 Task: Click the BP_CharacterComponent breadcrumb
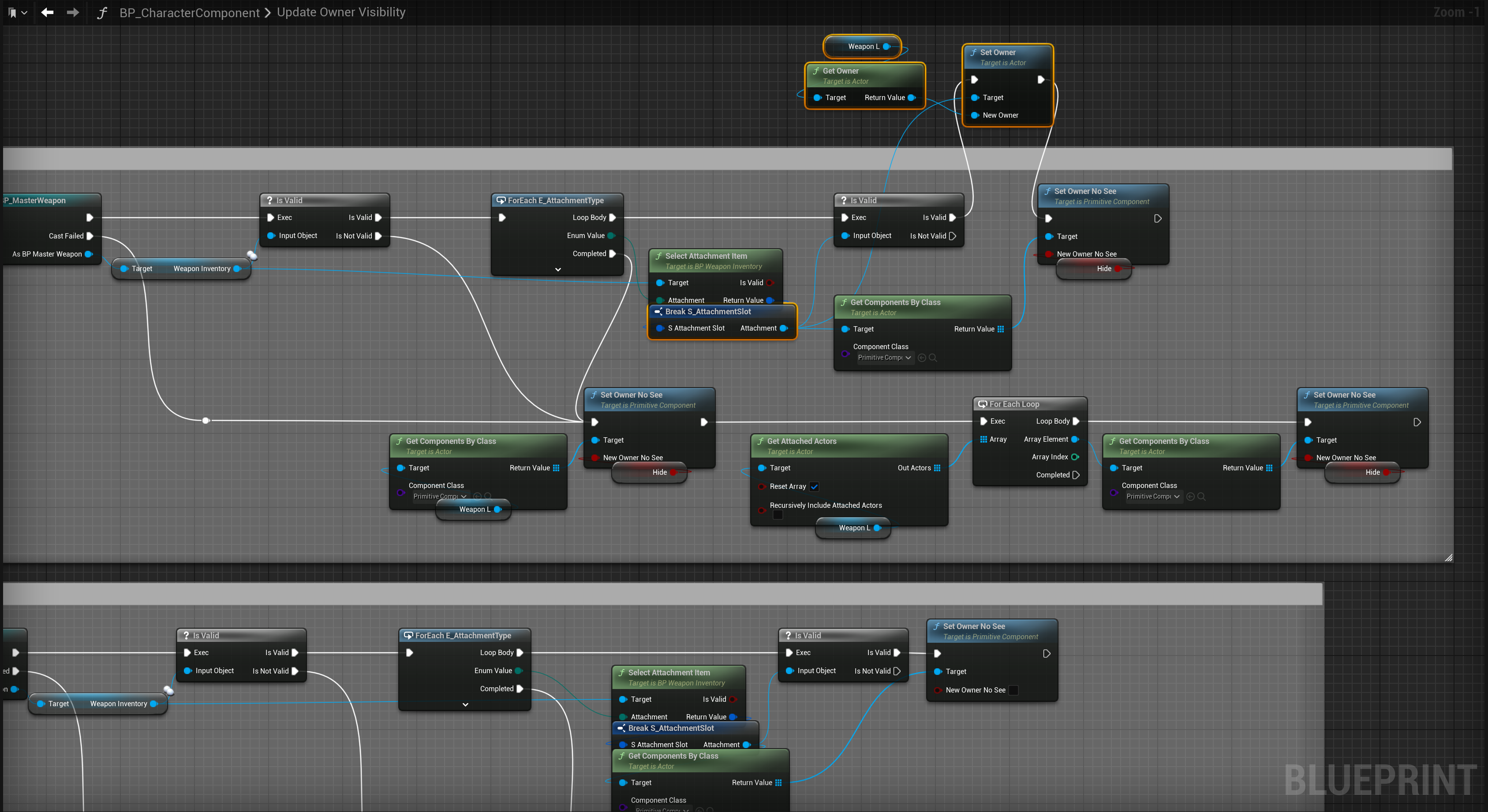[189, 12]
